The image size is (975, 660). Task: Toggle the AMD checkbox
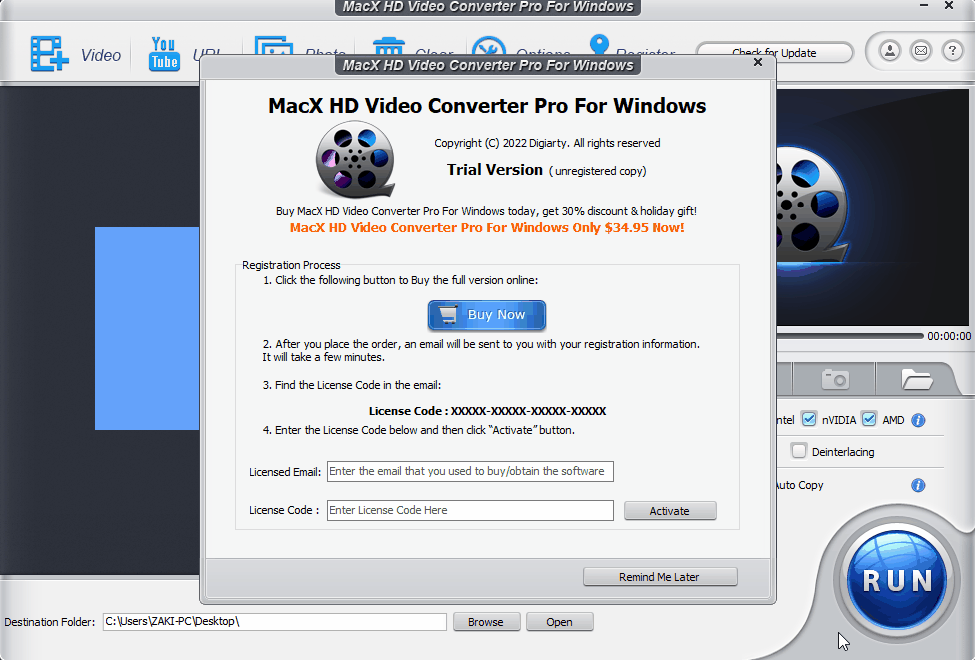click(869, 419)
